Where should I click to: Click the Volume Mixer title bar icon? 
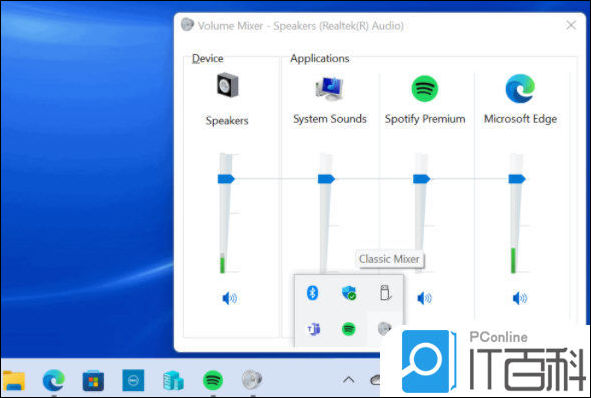(187, 24)
